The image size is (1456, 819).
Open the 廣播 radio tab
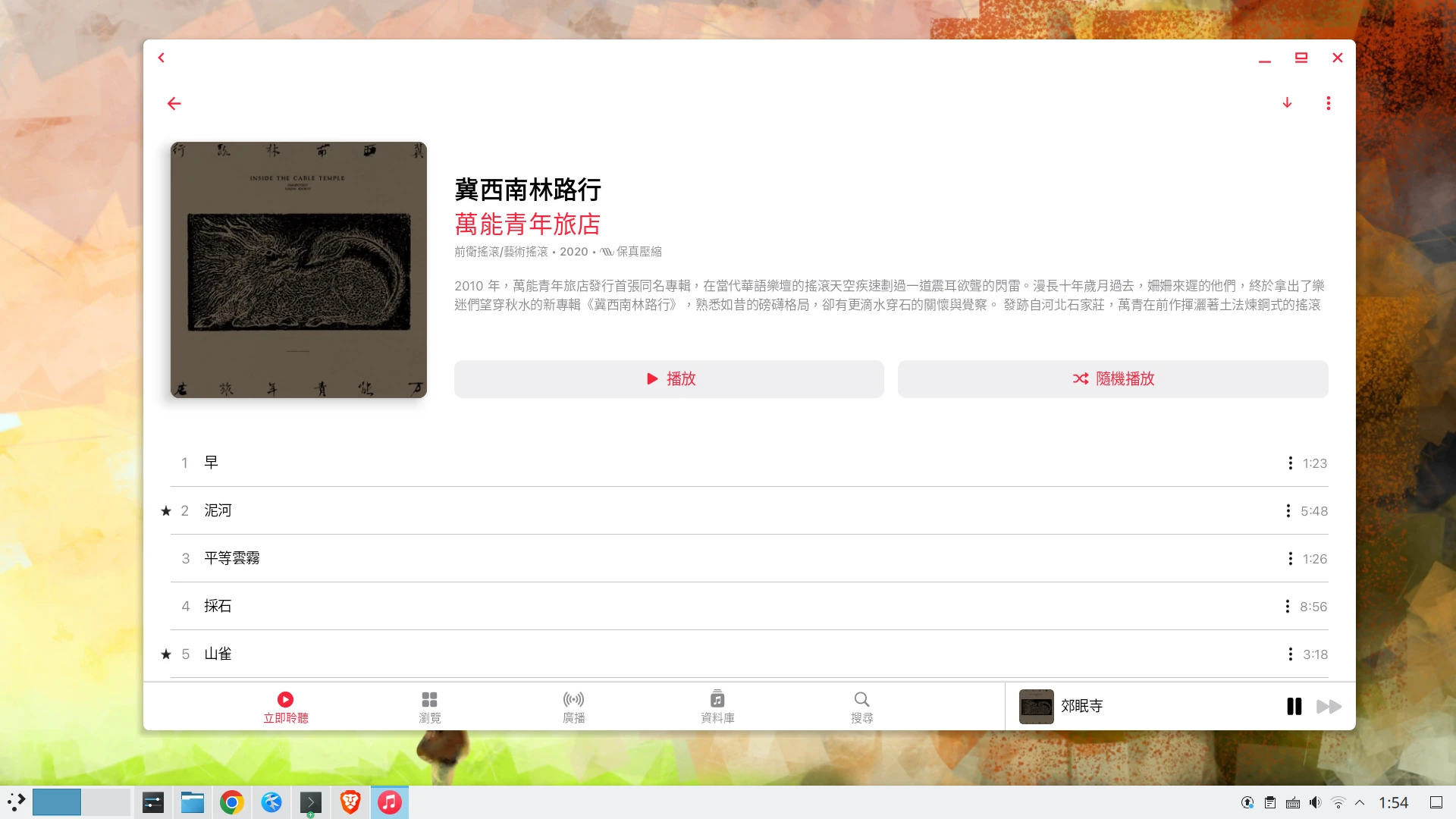tap(573, 707)
